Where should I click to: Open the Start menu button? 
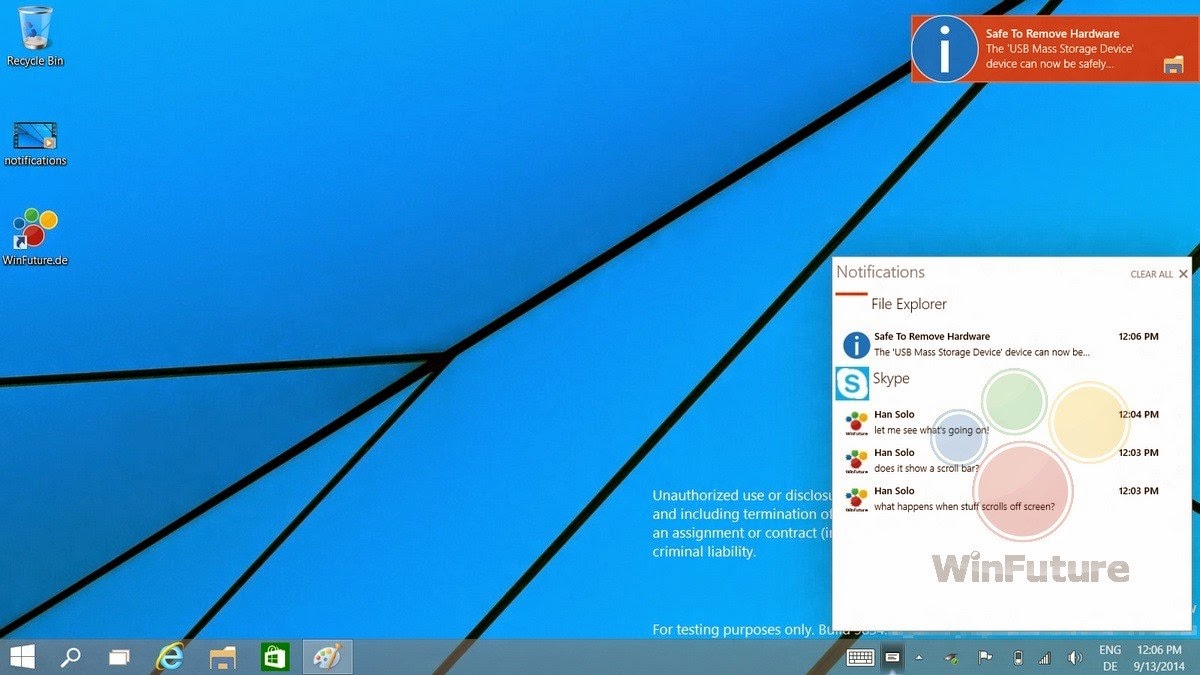22,657
